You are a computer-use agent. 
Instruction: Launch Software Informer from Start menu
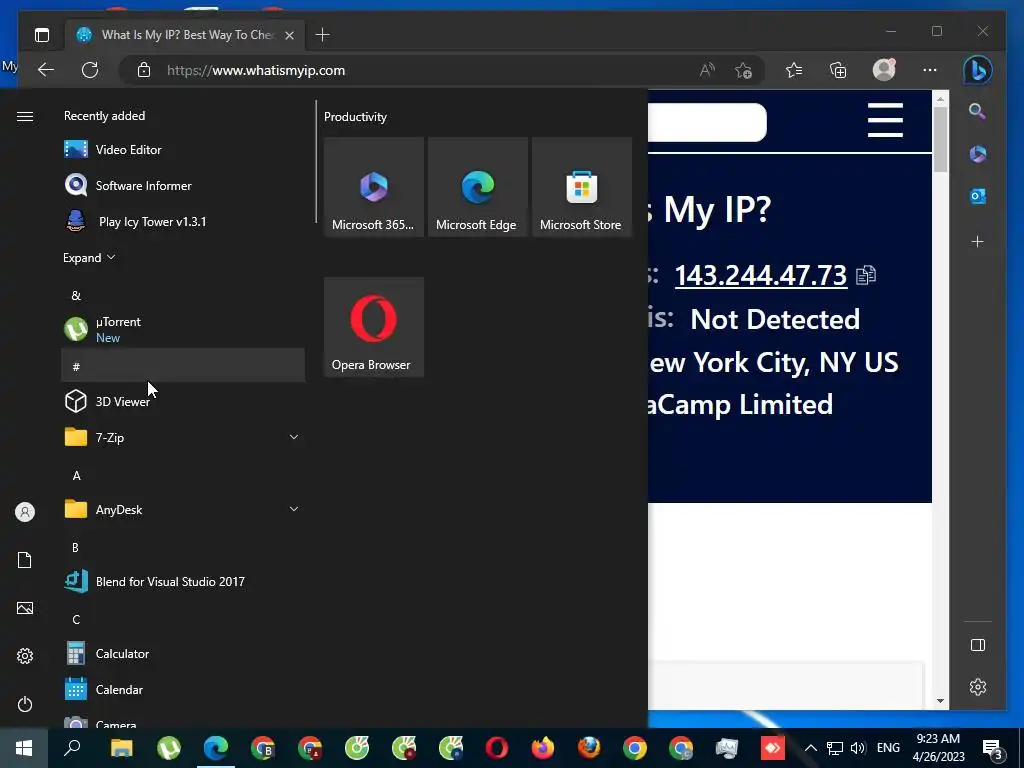pyautogui.click(x=183, y=185)
